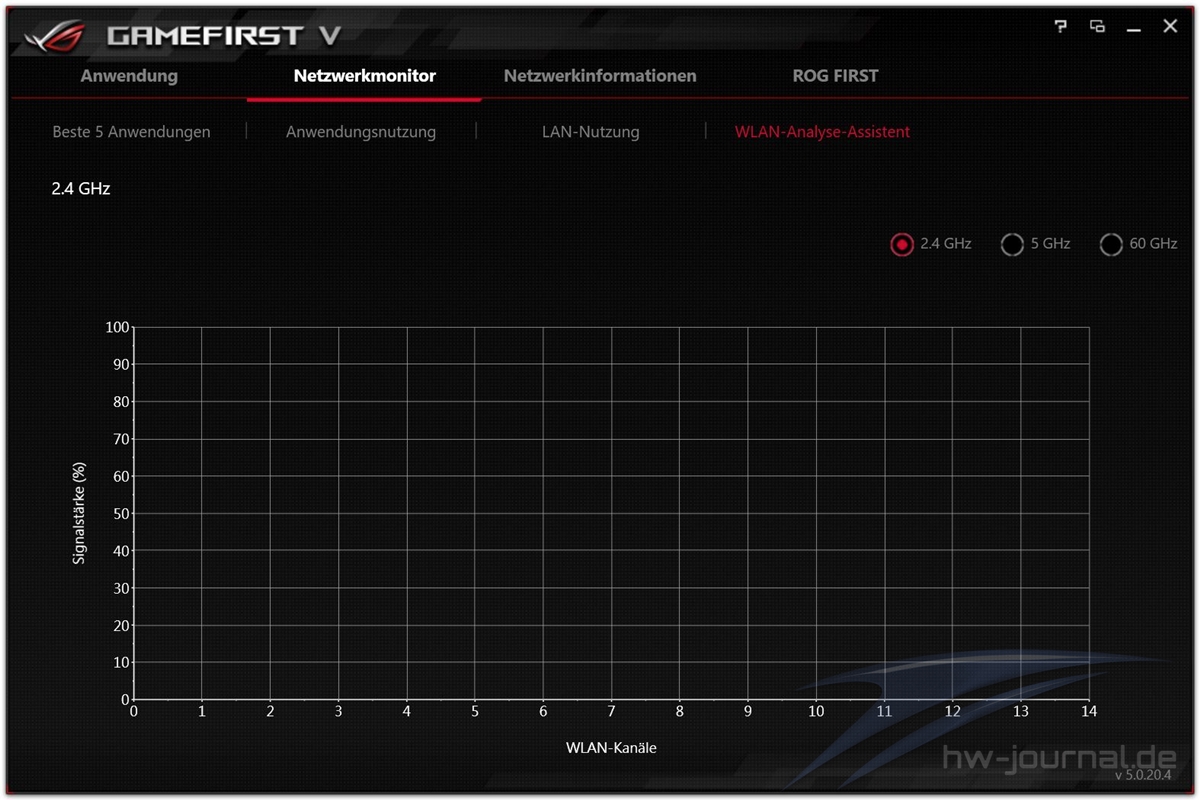Open Beste 5 Anwendungen sub-tab
1200x800 pixels.
tap(131, 131)
